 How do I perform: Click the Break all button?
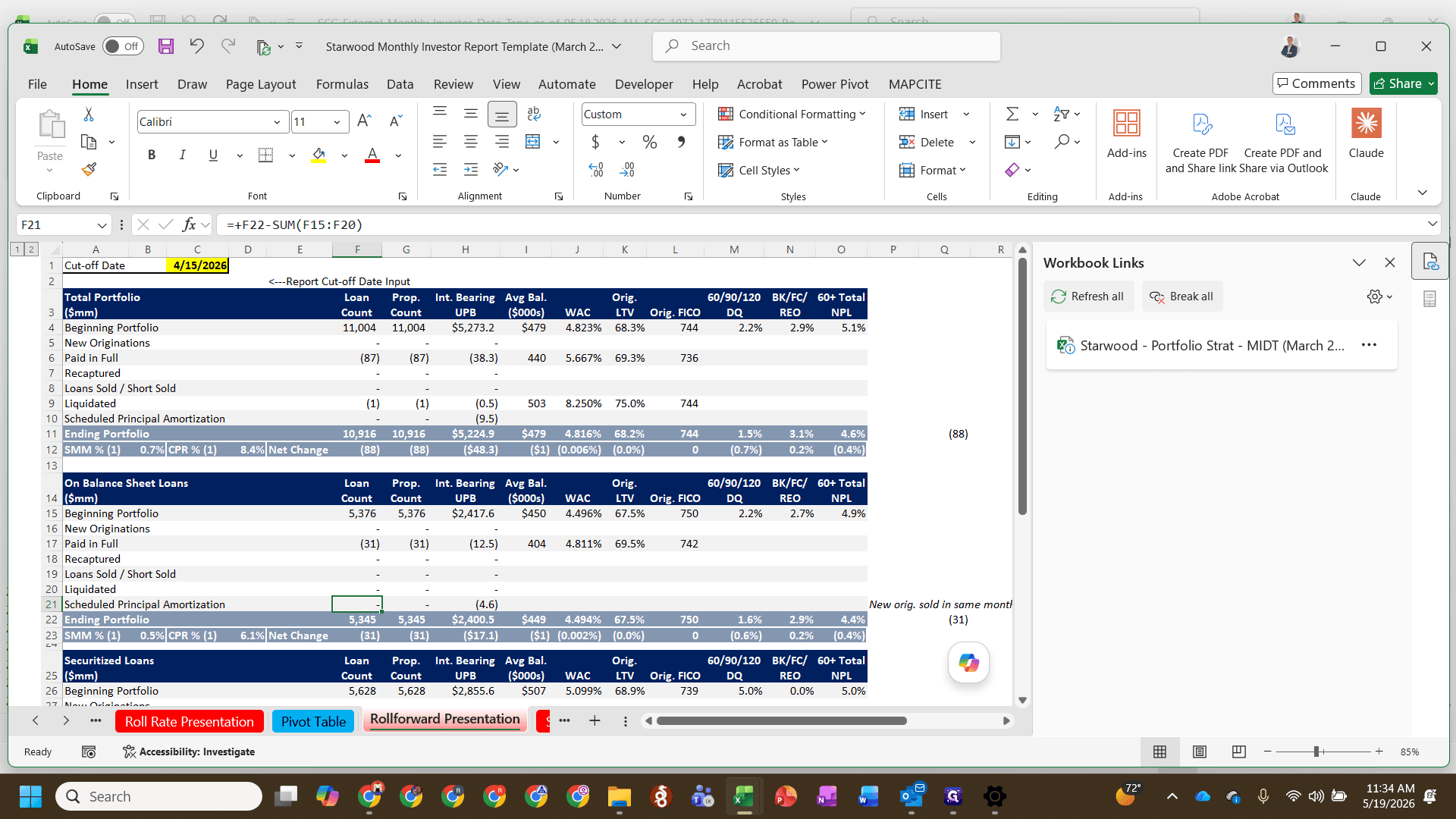[x=1182, y=297]
